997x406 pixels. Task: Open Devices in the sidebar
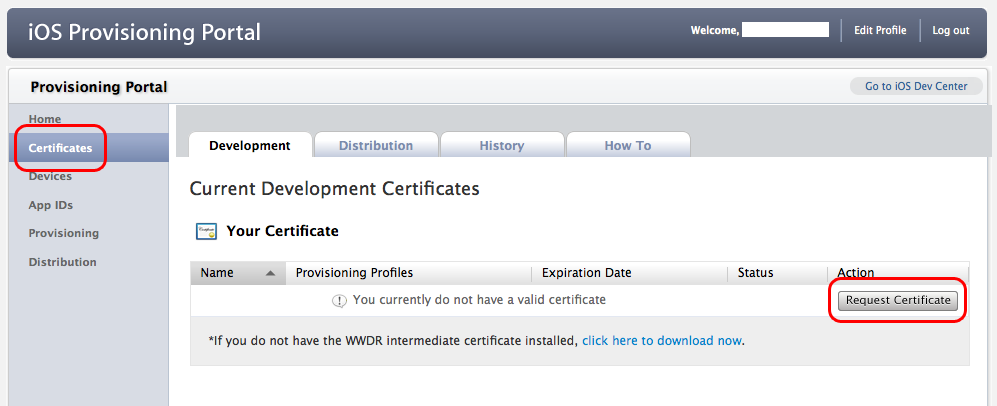coord(50,176)
